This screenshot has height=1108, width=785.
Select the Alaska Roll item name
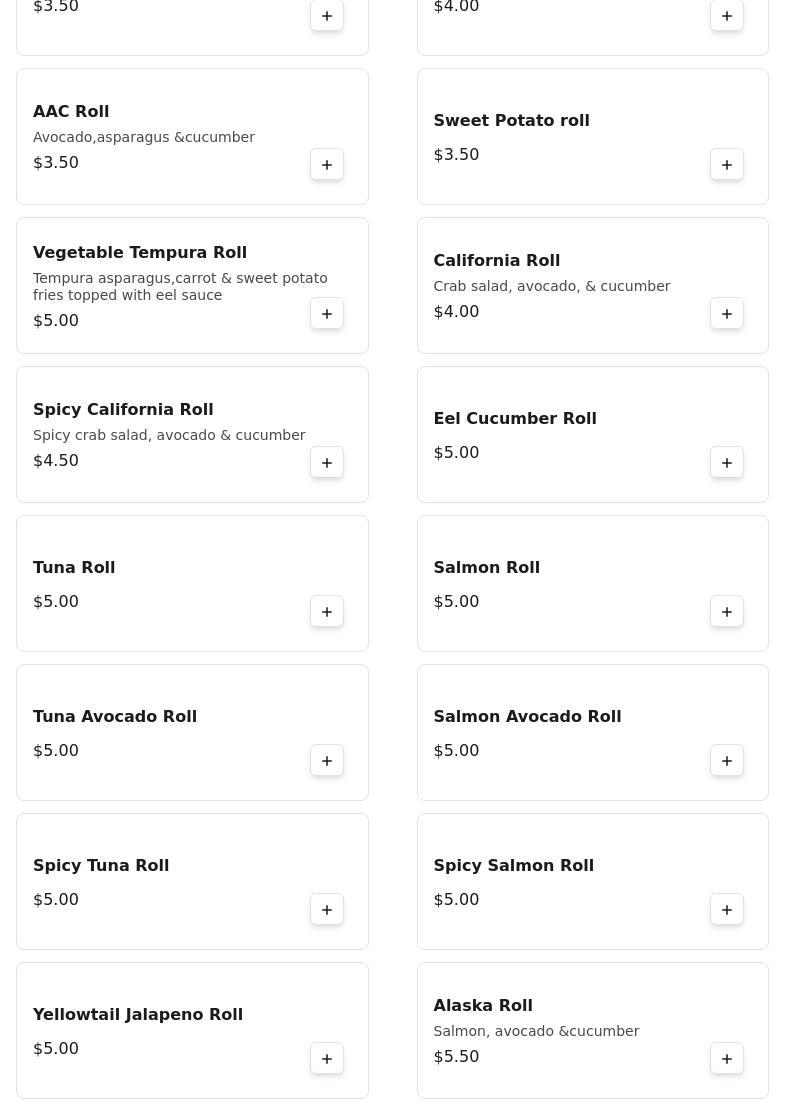coord(483,1006)
